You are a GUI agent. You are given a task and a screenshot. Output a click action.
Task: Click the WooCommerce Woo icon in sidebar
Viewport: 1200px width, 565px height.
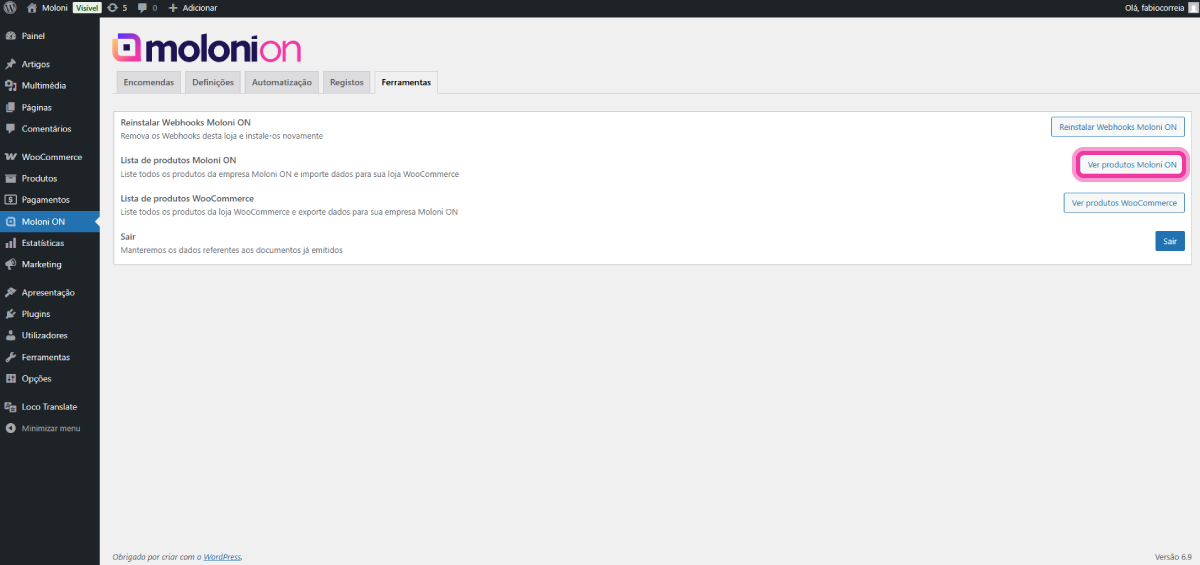pyautogui.click(x=11, y=157)
